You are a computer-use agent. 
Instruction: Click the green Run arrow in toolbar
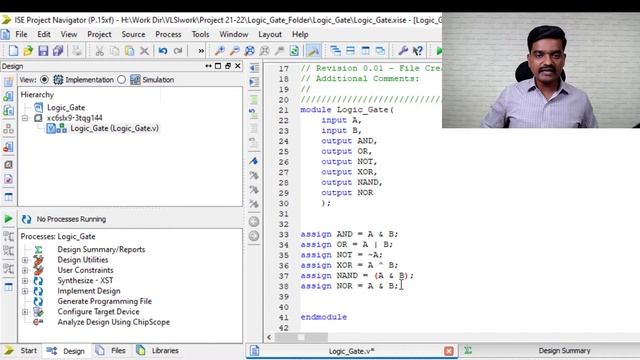(439, 51)
